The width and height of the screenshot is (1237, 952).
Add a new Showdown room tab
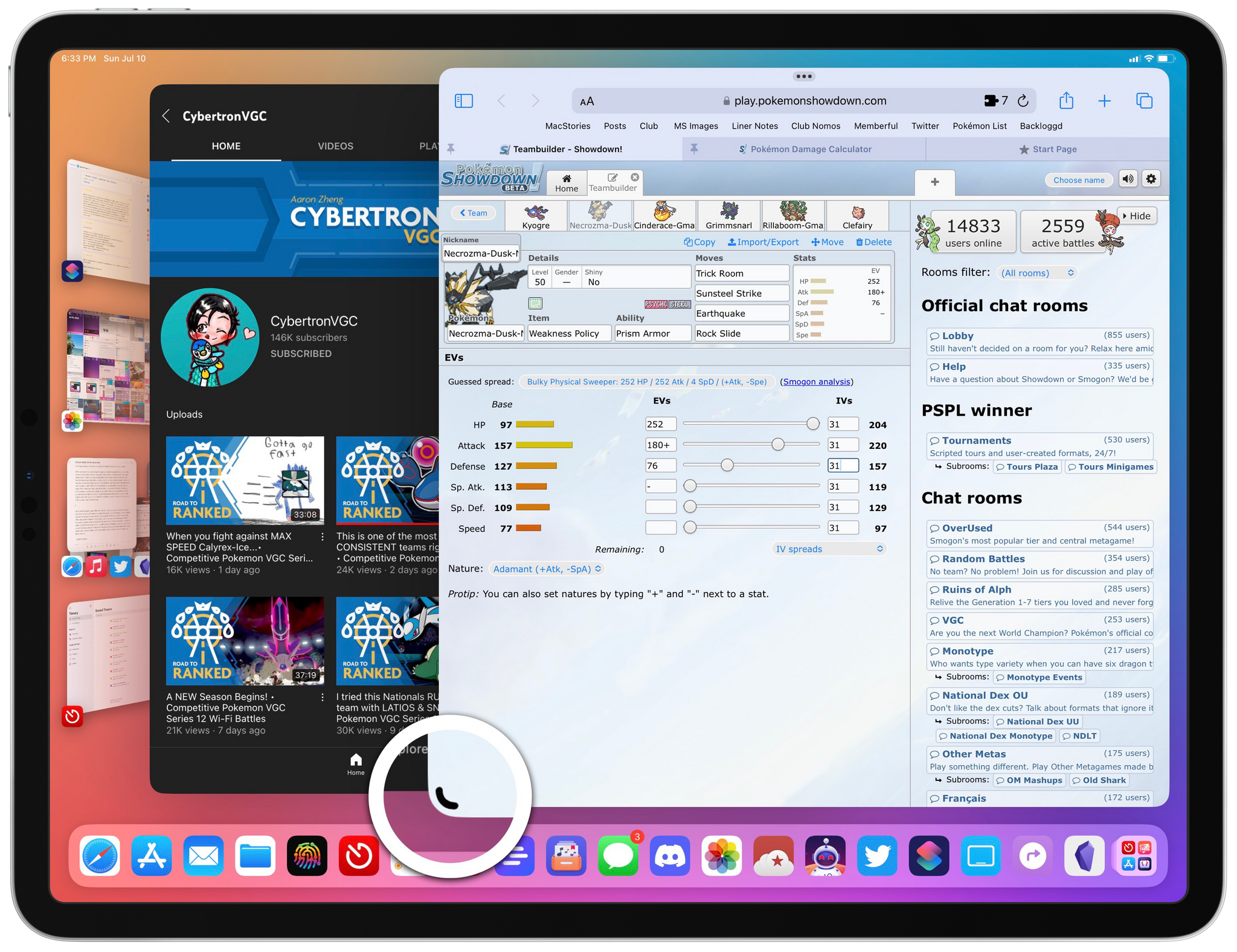[934, 182]
